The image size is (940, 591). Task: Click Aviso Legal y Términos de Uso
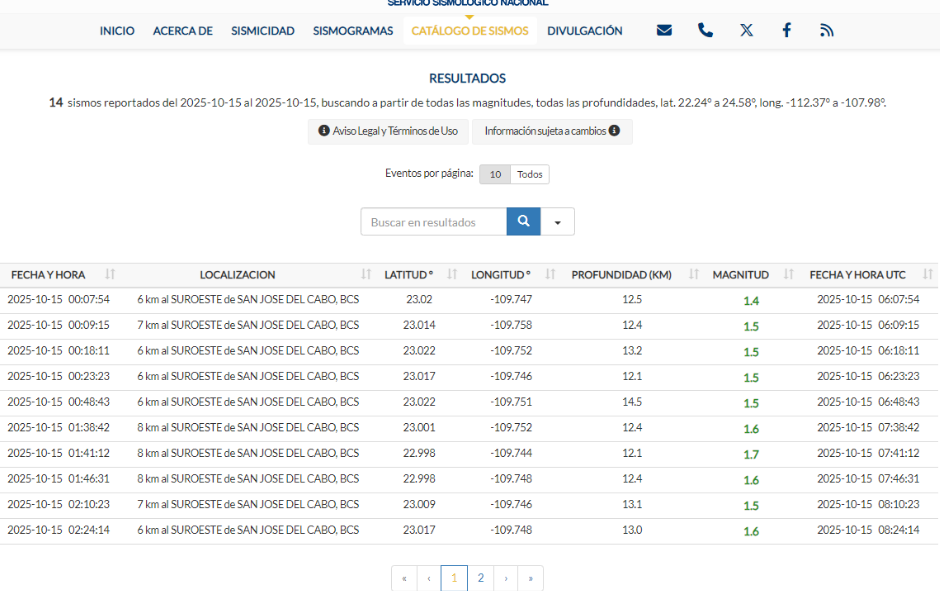[x=388, y=131]
